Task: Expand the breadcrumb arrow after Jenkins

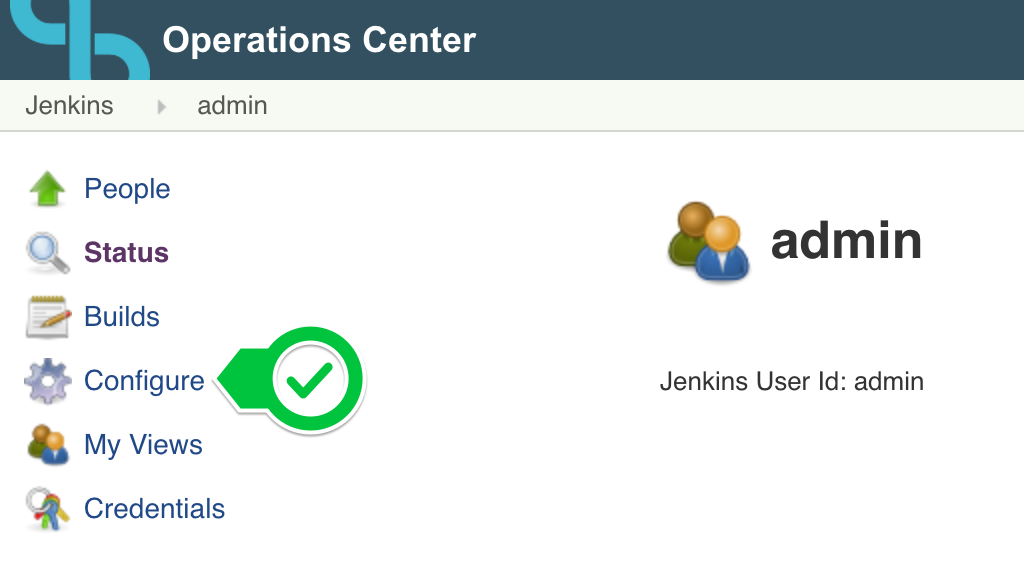Action: [x=161, y=106]
